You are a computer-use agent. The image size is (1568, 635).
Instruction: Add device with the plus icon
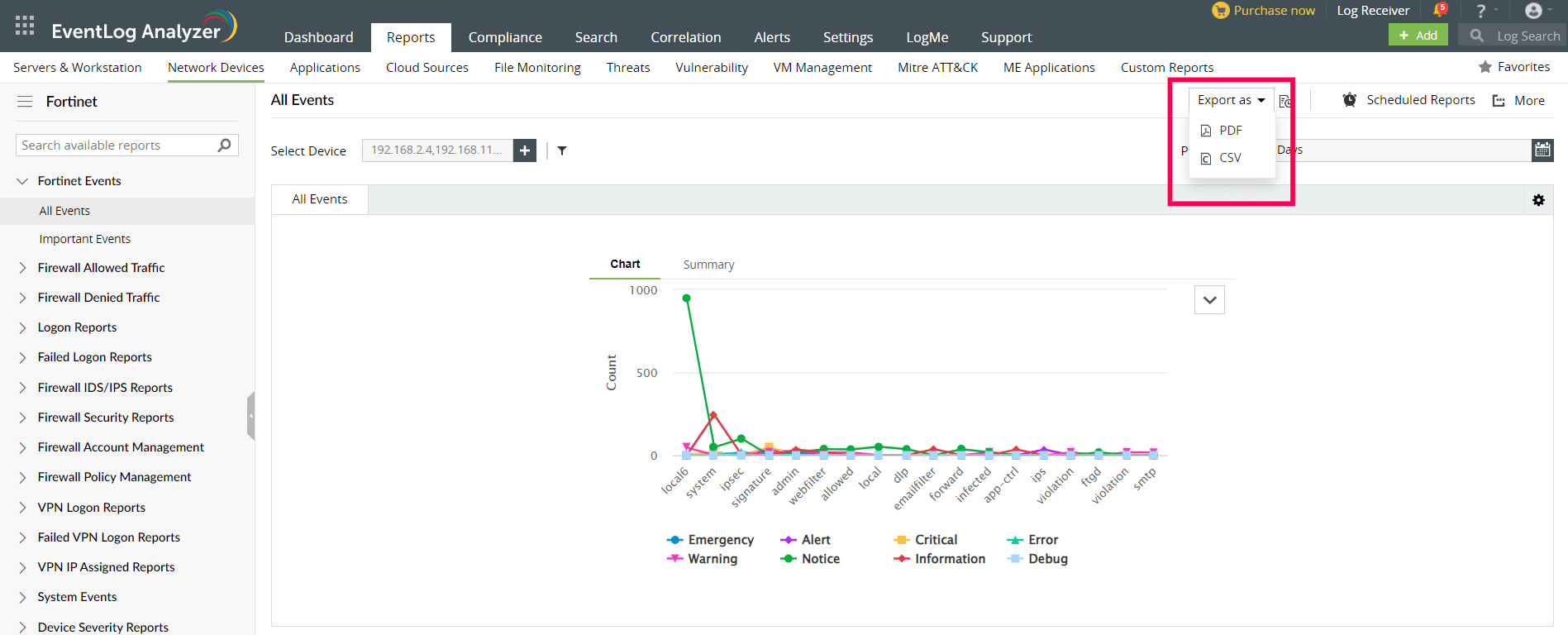(x=525, y=150)
